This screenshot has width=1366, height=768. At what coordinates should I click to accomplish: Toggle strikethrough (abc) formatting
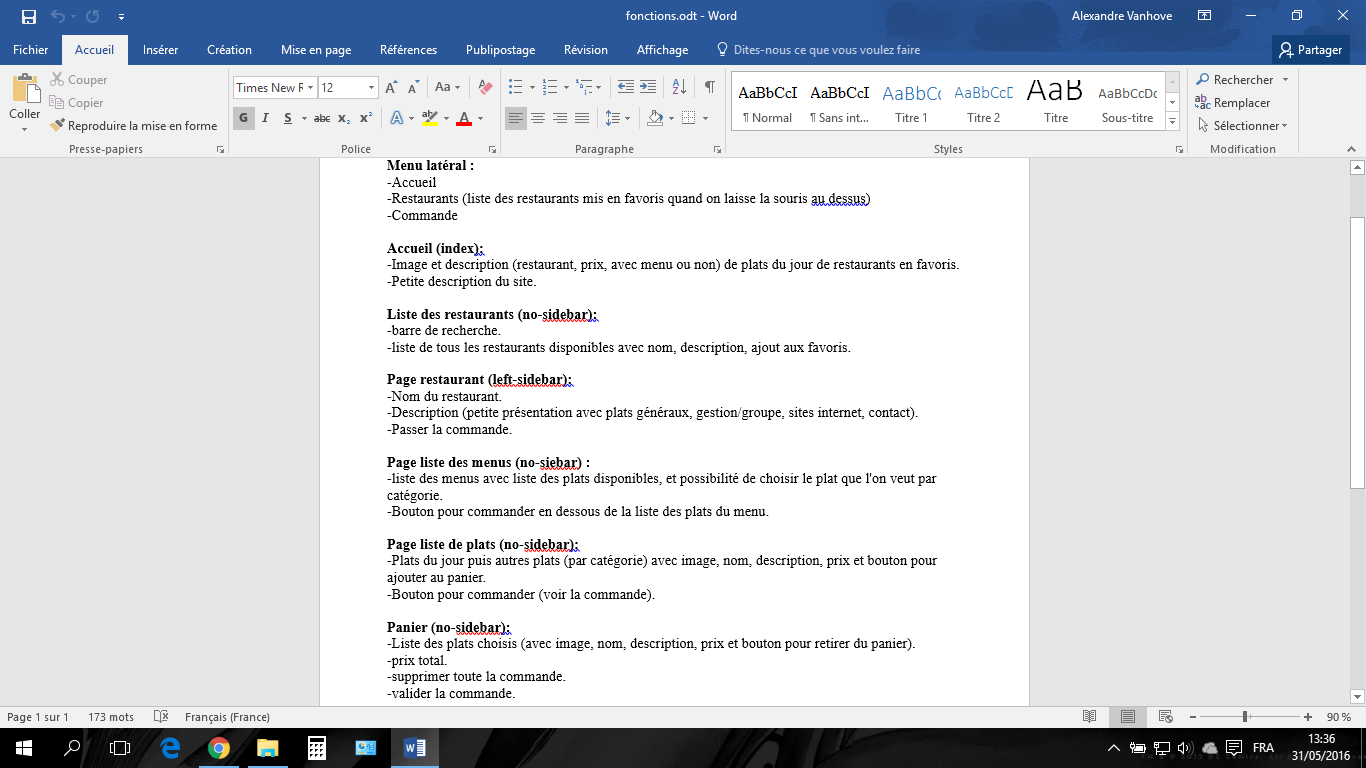point(322,118)
